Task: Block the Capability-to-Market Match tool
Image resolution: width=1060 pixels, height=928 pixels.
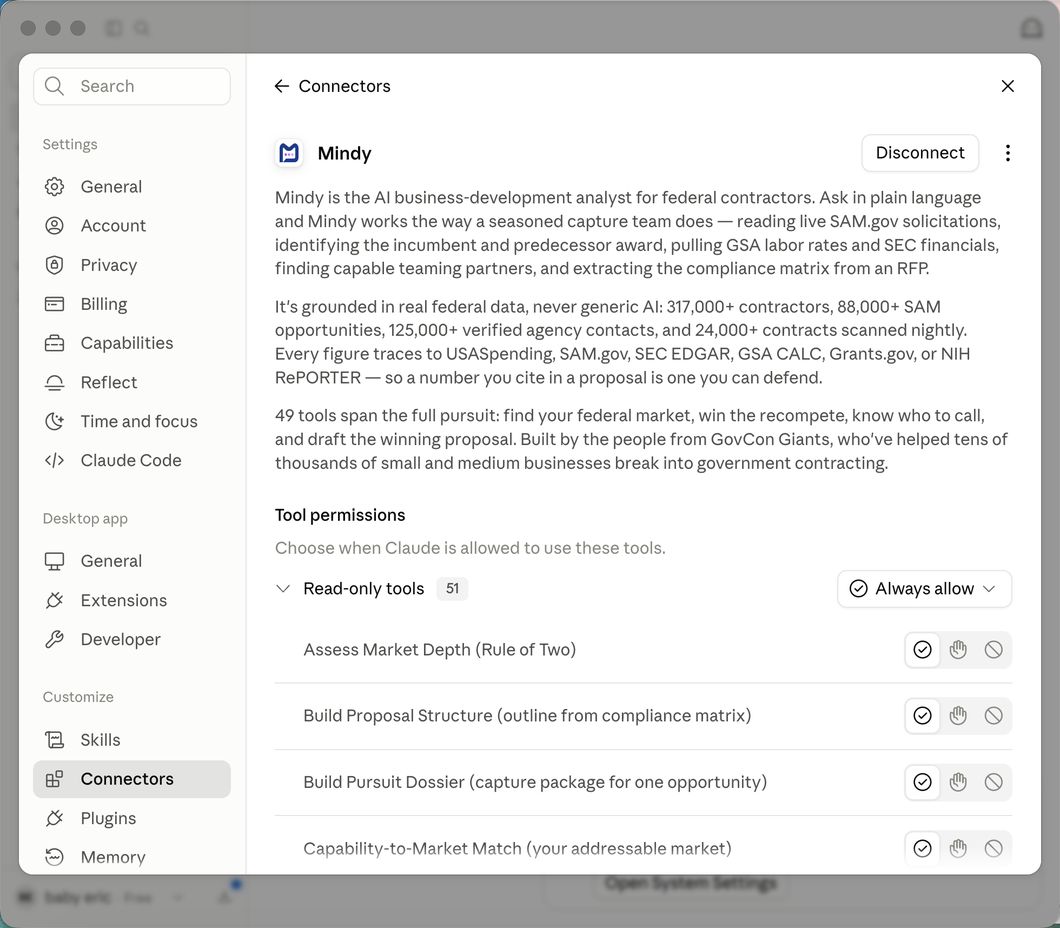Action: tap(993, 848)
